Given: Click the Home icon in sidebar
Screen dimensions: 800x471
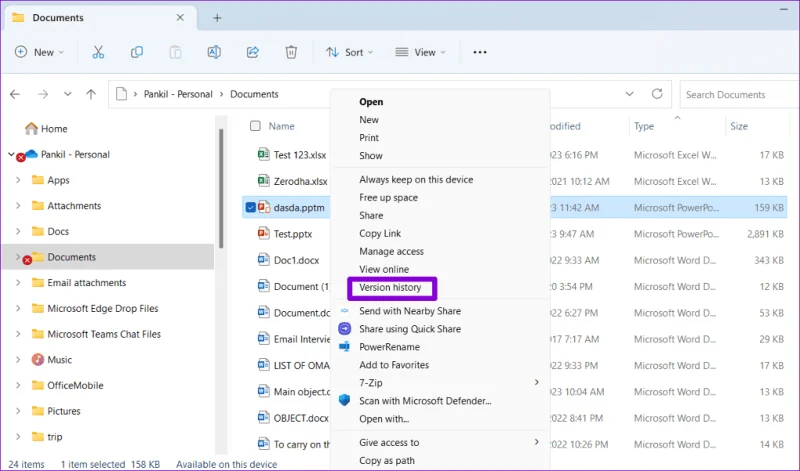Looking at the screenshot, I should point(31,129).
